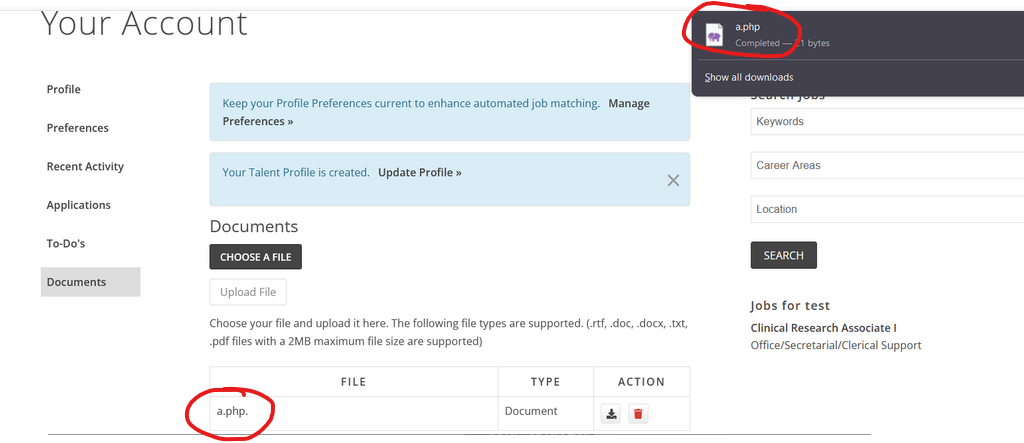The height and width of the screenshot is (443, 1024).
Task: Open the Clinical Research Associate I job
Action: (x=823, y=328)
